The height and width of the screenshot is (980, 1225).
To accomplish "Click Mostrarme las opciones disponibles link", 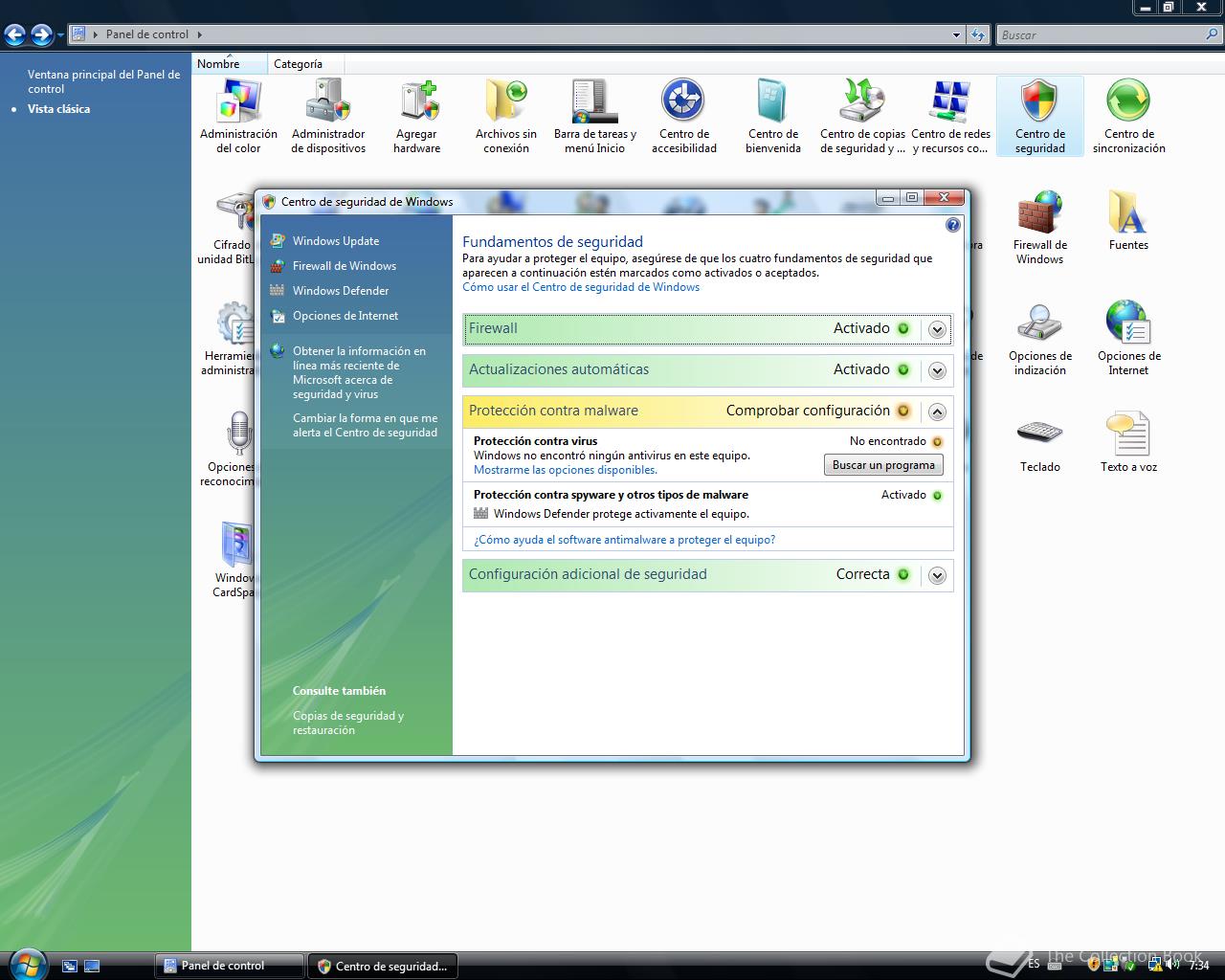I will (566, 470).
